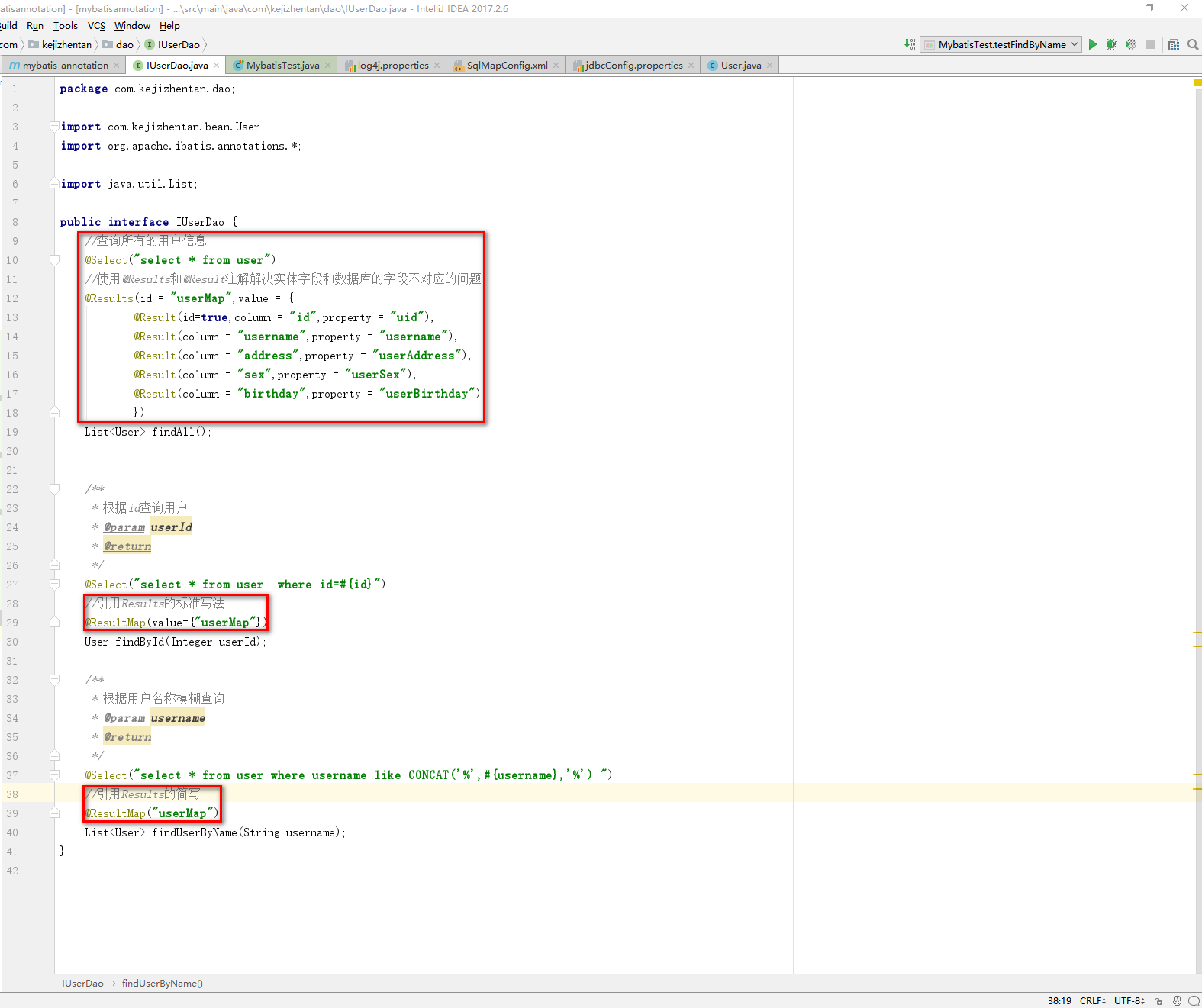Image resolution: width=1202 pixels, height=1008 pixels.
Task: Close the IUserDao.java tab
Action: pyautogui.click(x=217, y=66)
